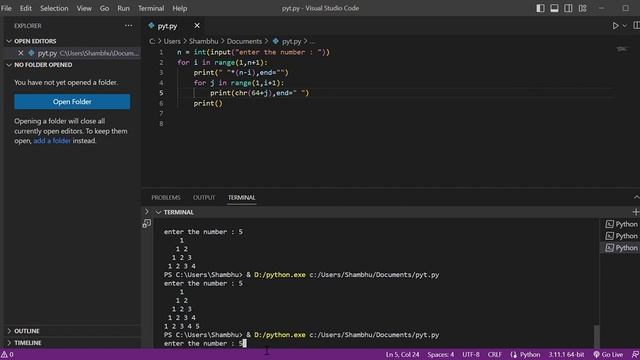Collapse the Terminal group chevron

click(158, 212)
